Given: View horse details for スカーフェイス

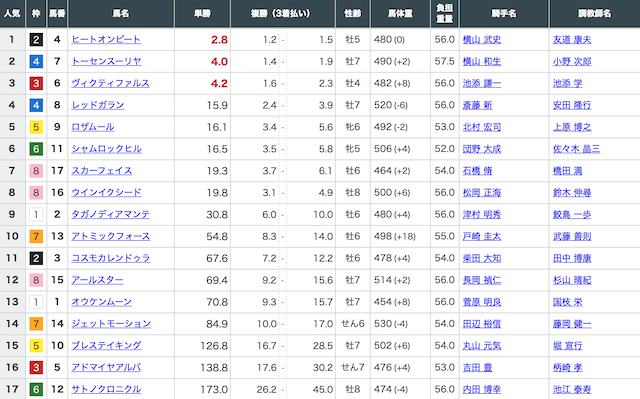Looking at the screenshot, I should click(102, 171).
